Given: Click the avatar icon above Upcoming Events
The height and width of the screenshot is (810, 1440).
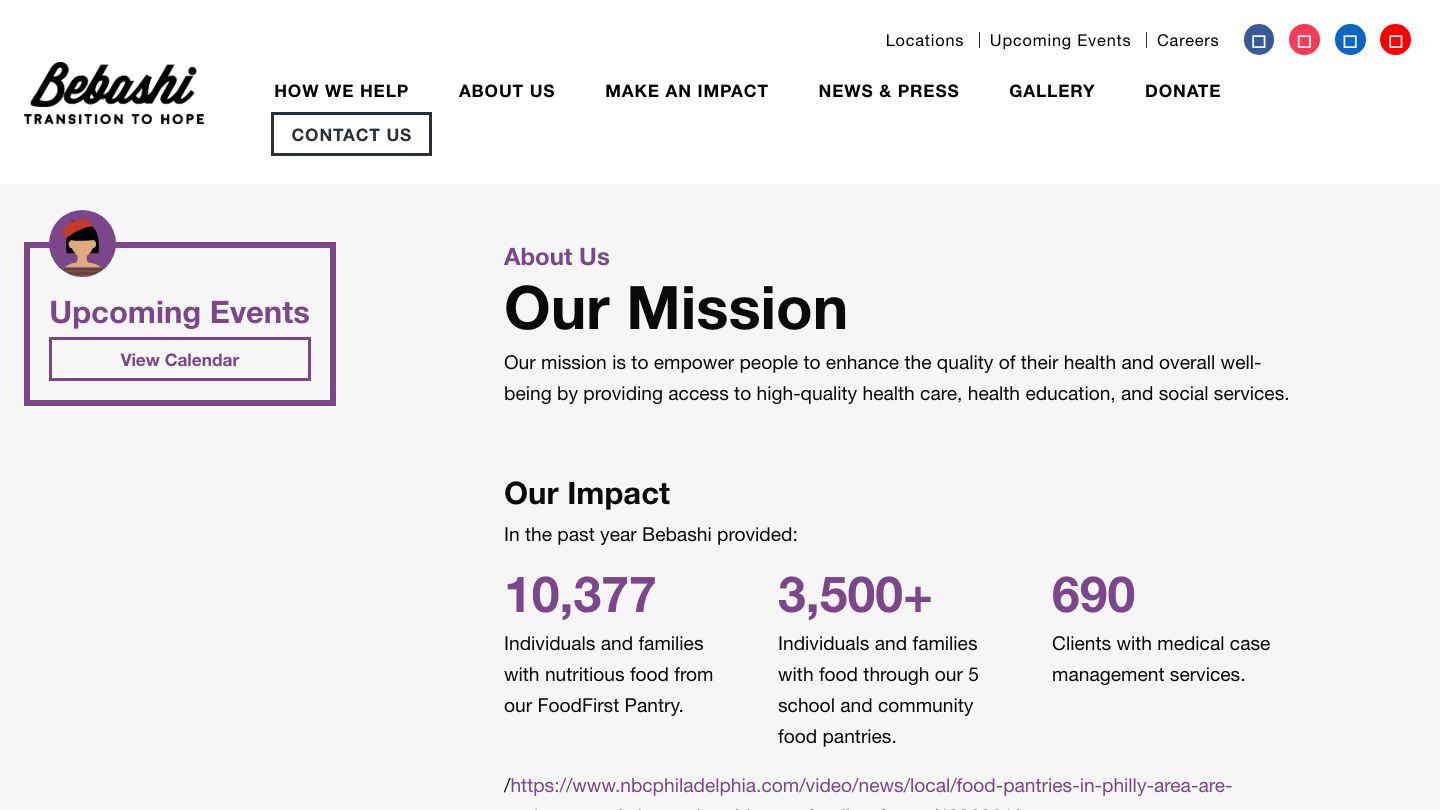Looking at the screenshot, I should pos(82,243).
